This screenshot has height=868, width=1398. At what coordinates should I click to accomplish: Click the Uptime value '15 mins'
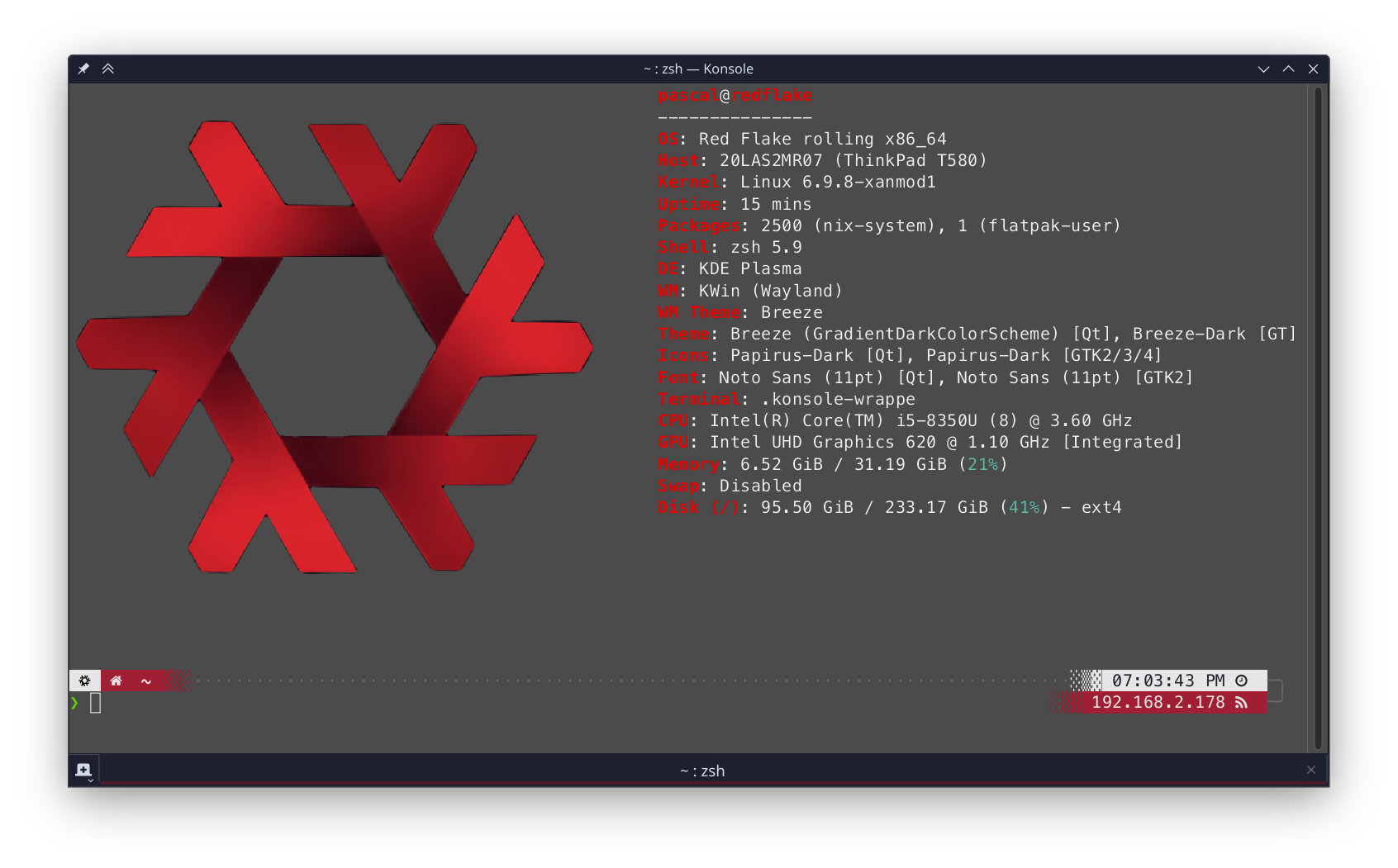(776, 204)
